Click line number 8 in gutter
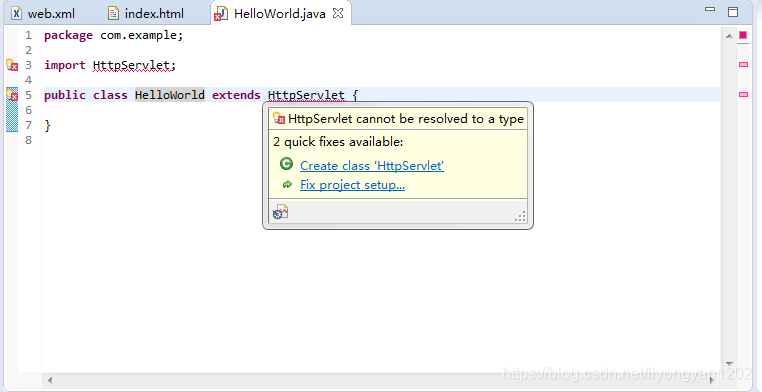 tap(29, 140)
